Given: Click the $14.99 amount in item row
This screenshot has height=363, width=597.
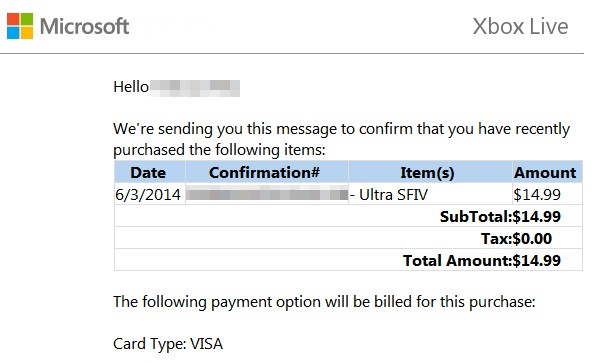Looking at the screenshot, I should click(x=537, y=195).
